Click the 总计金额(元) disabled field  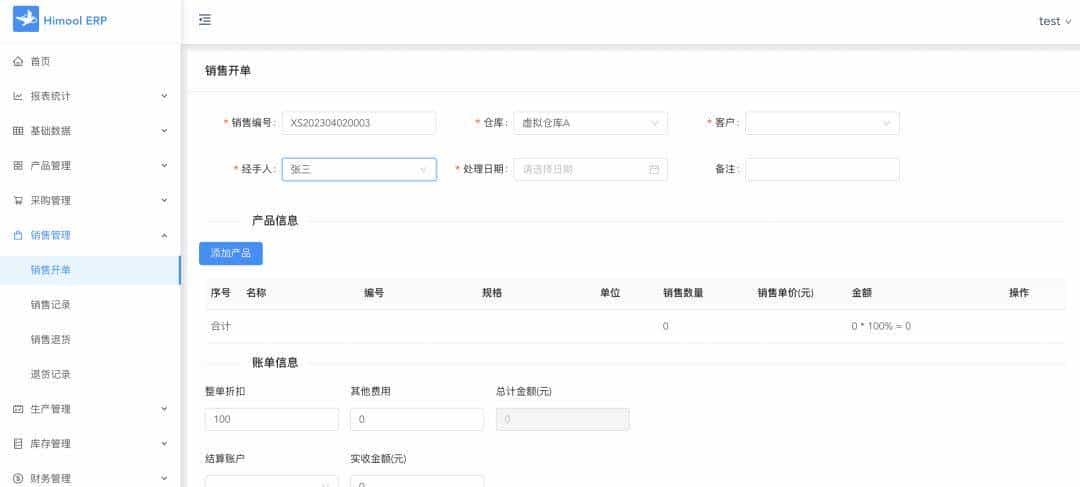click(x=563, y=419)
